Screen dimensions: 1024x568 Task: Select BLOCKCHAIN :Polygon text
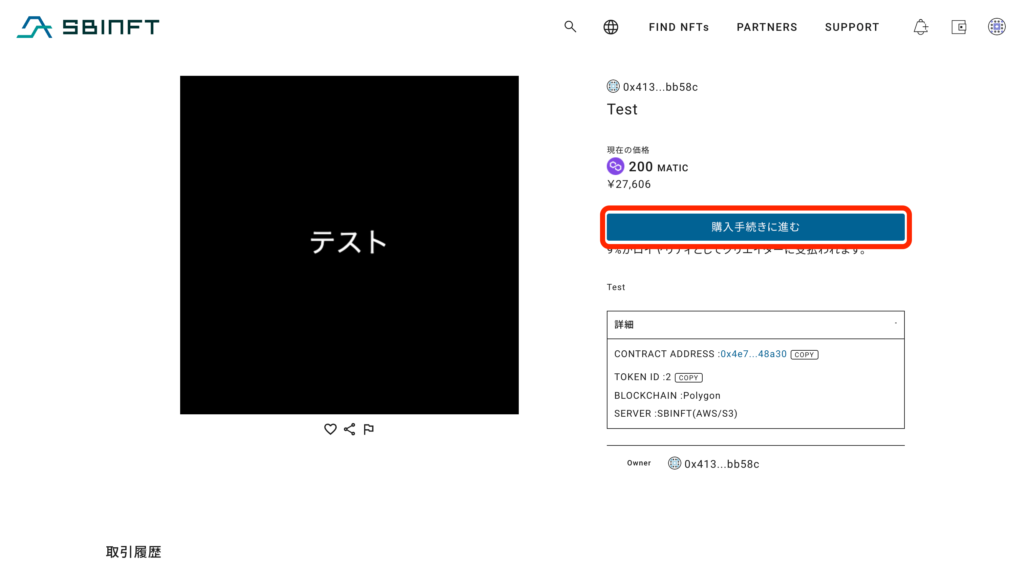[x=667, y=396]
